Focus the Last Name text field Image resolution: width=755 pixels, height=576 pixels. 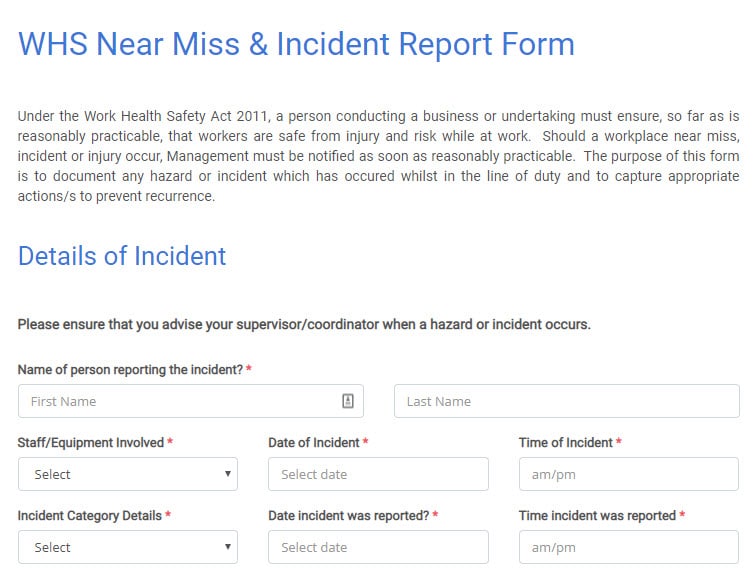click(x=566, y=401)
